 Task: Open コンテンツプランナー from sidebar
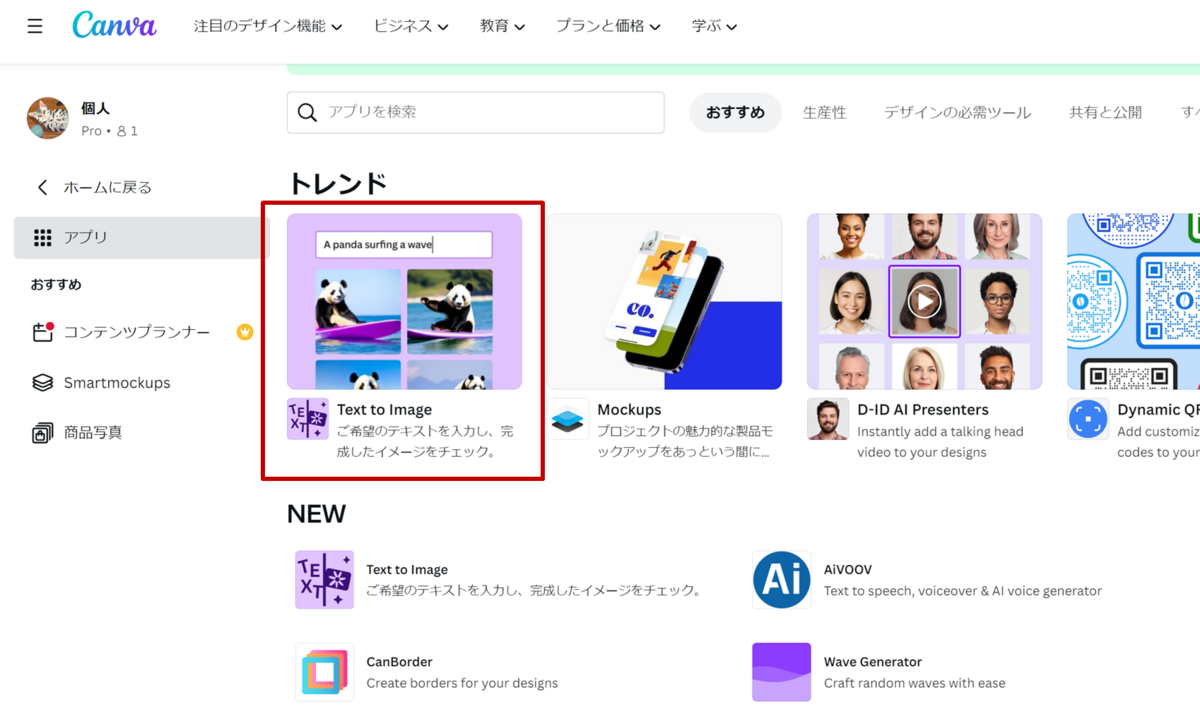[x=137, y=332]
